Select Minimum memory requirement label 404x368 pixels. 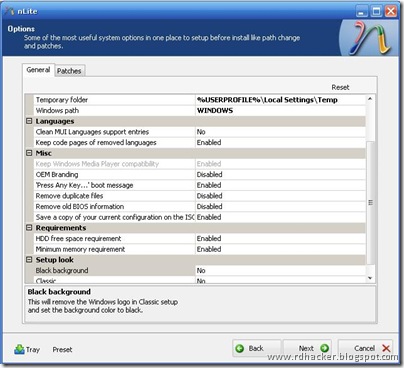tap(80, 249)
